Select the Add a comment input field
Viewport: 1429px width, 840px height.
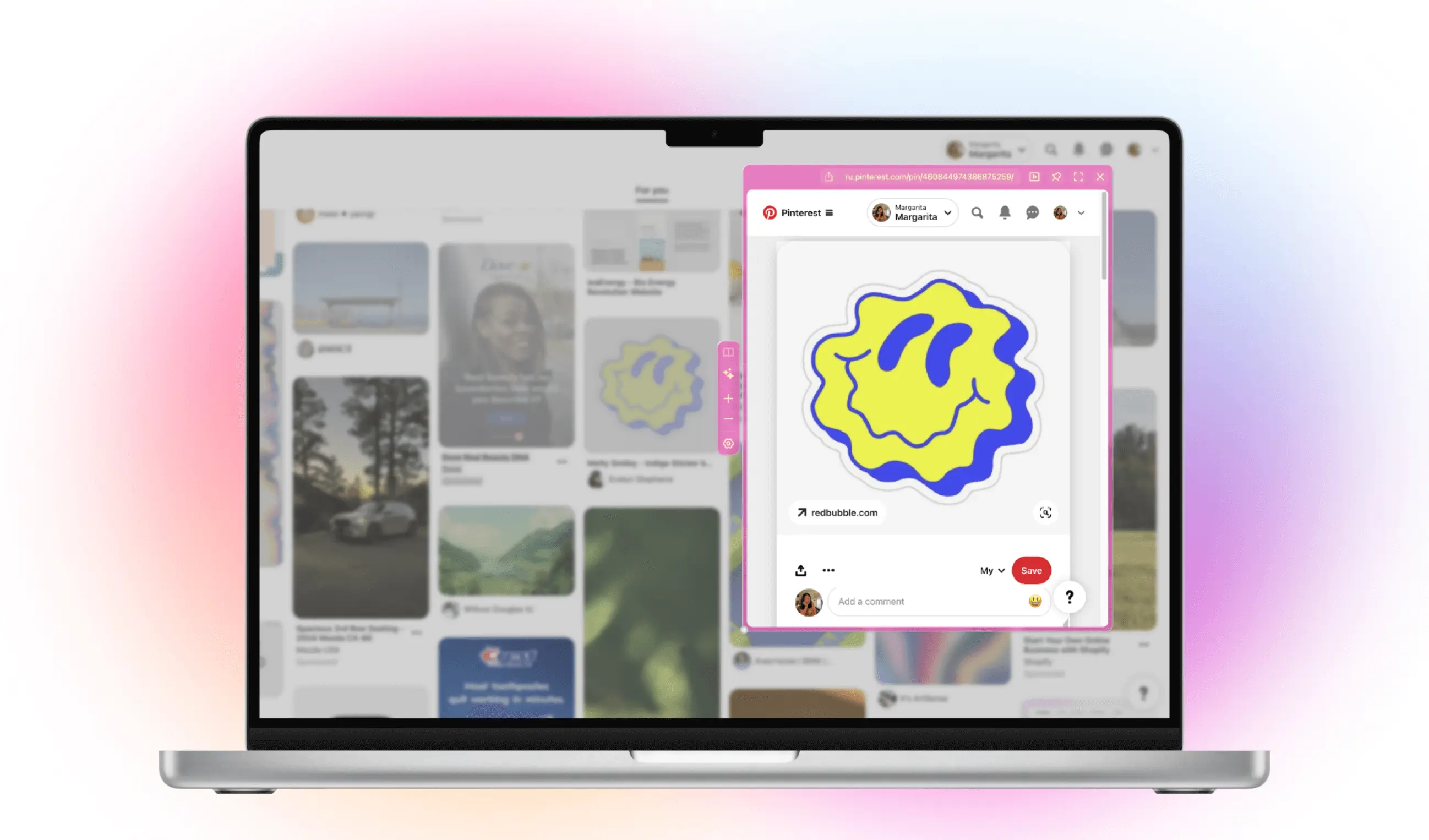click(930, 601)
